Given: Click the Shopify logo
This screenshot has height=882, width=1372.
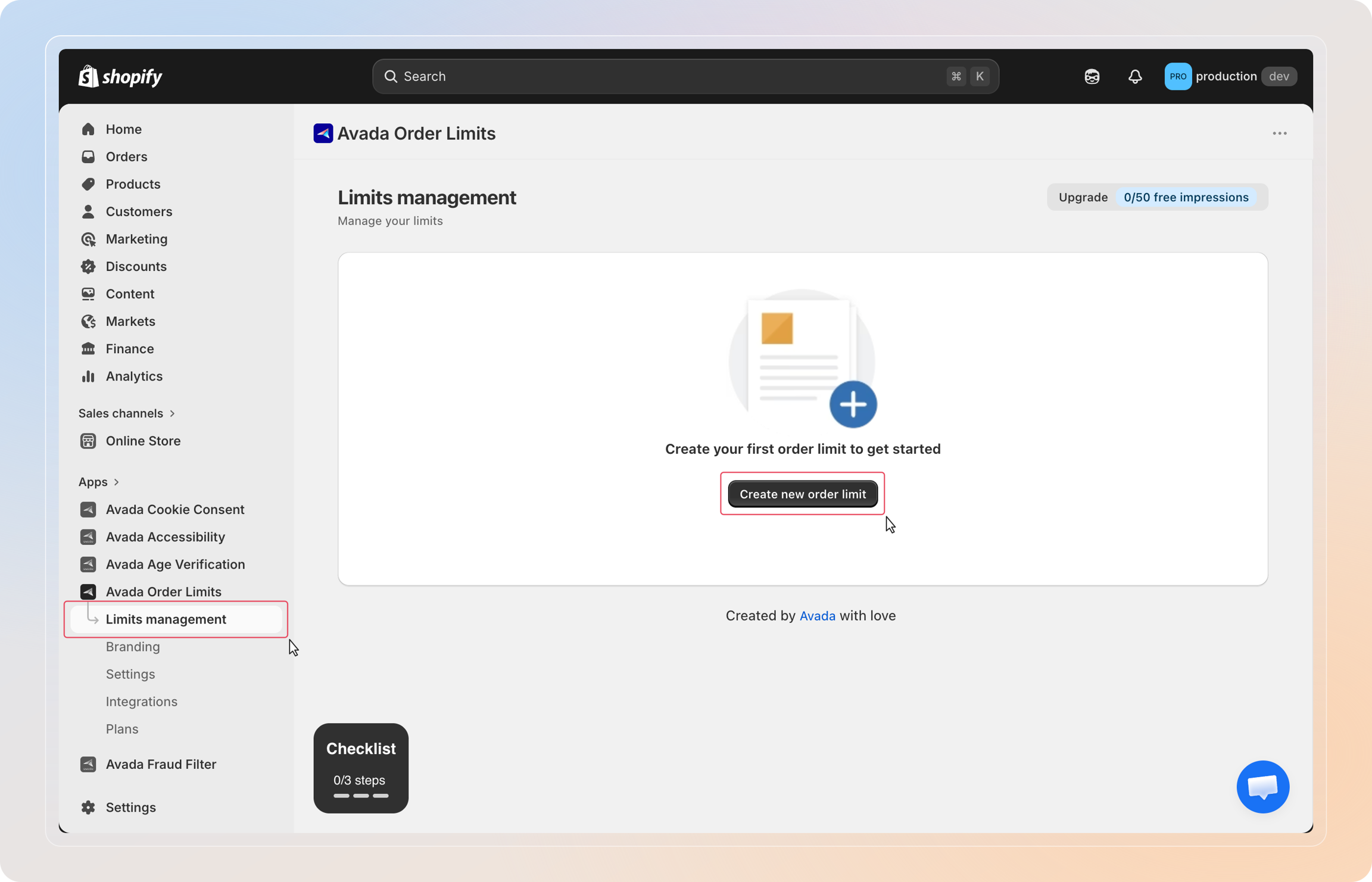Looking at the screenshot, I should click(x=120, y=76).
